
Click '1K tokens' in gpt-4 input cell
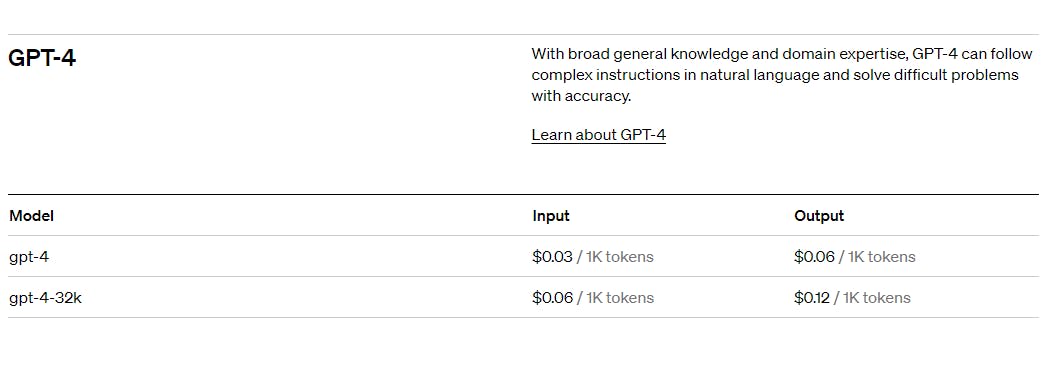(x=620, y=257)
